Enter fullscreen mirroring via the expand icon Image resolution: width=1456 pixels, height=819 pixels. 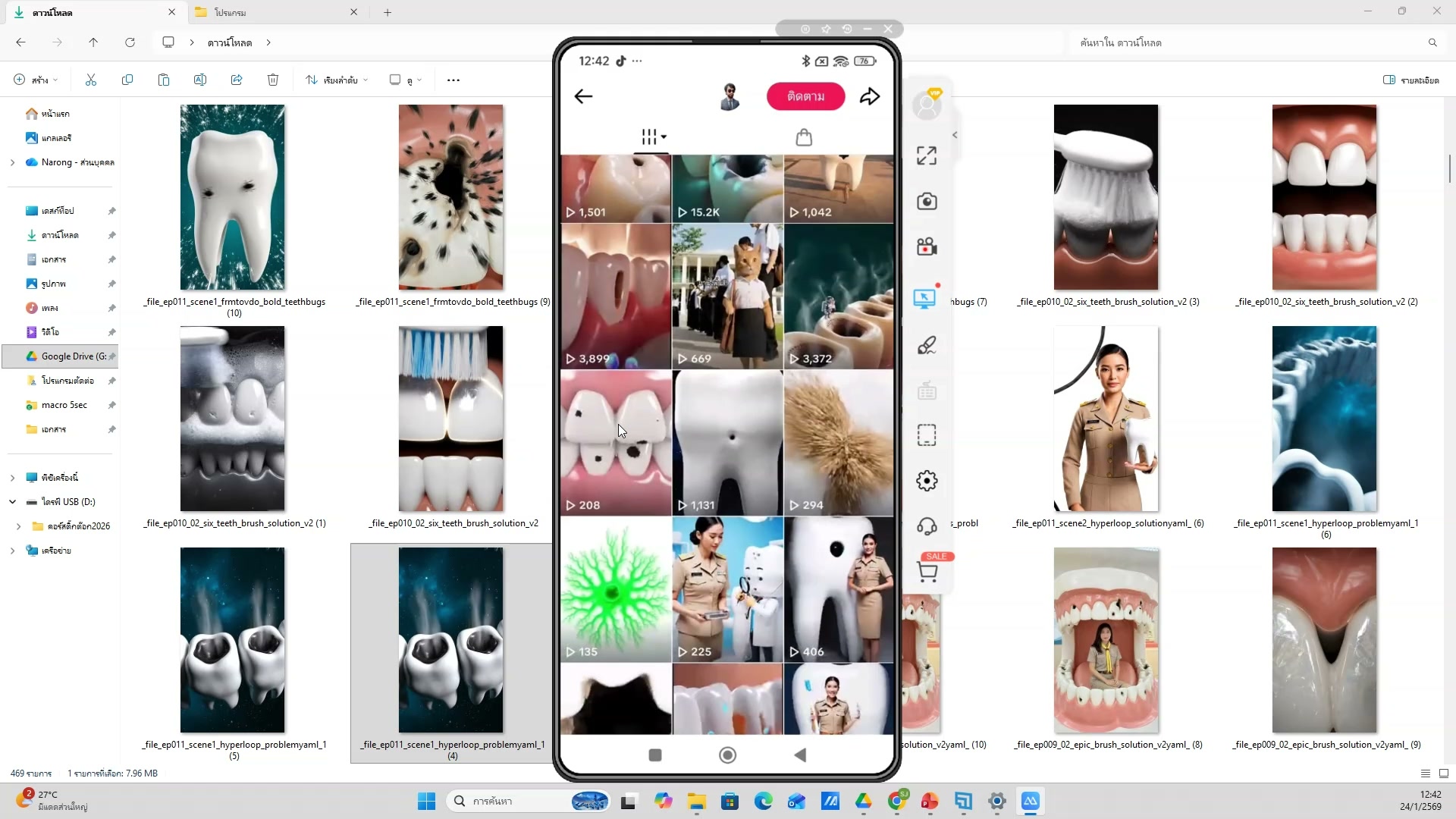coord(925,155)
